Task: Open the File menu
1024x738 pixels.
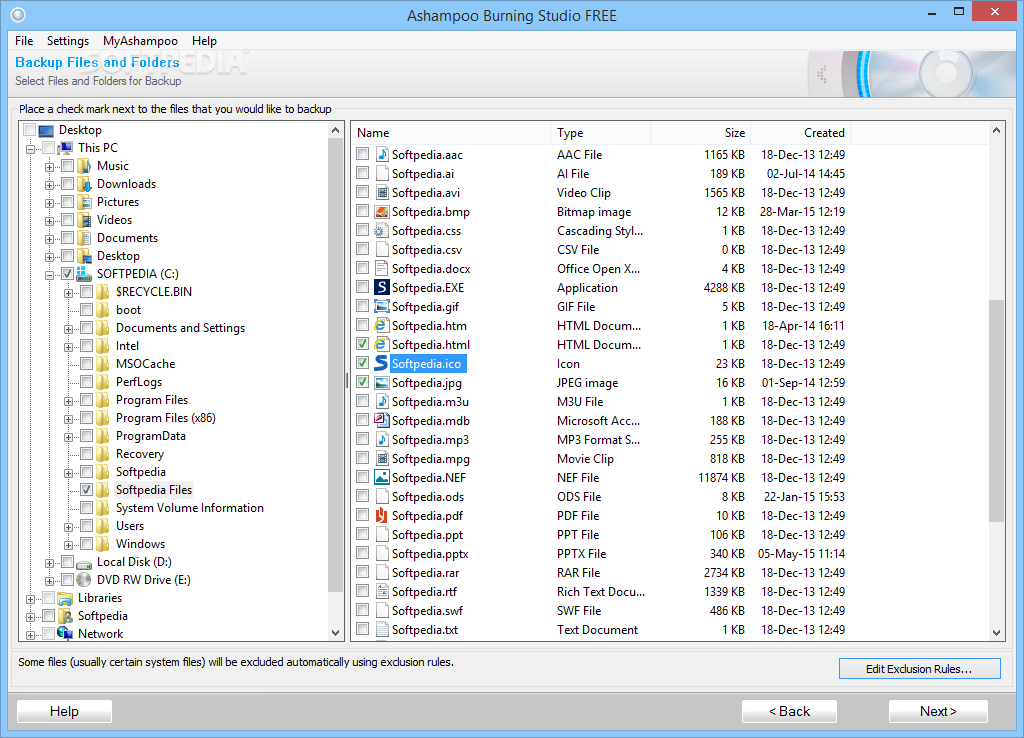Action: coord(24,40)
